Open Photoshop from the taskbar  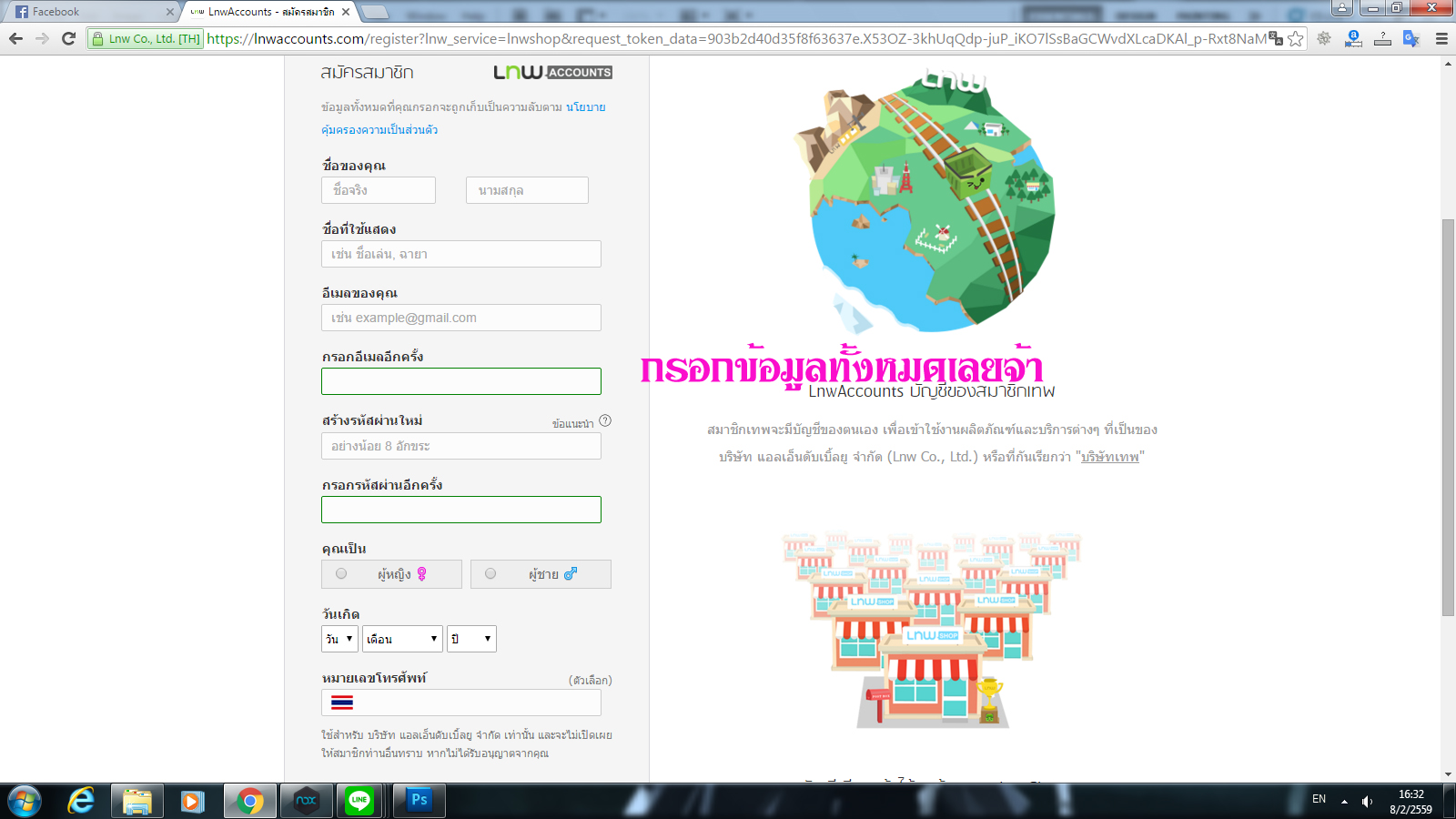point(420,801)
